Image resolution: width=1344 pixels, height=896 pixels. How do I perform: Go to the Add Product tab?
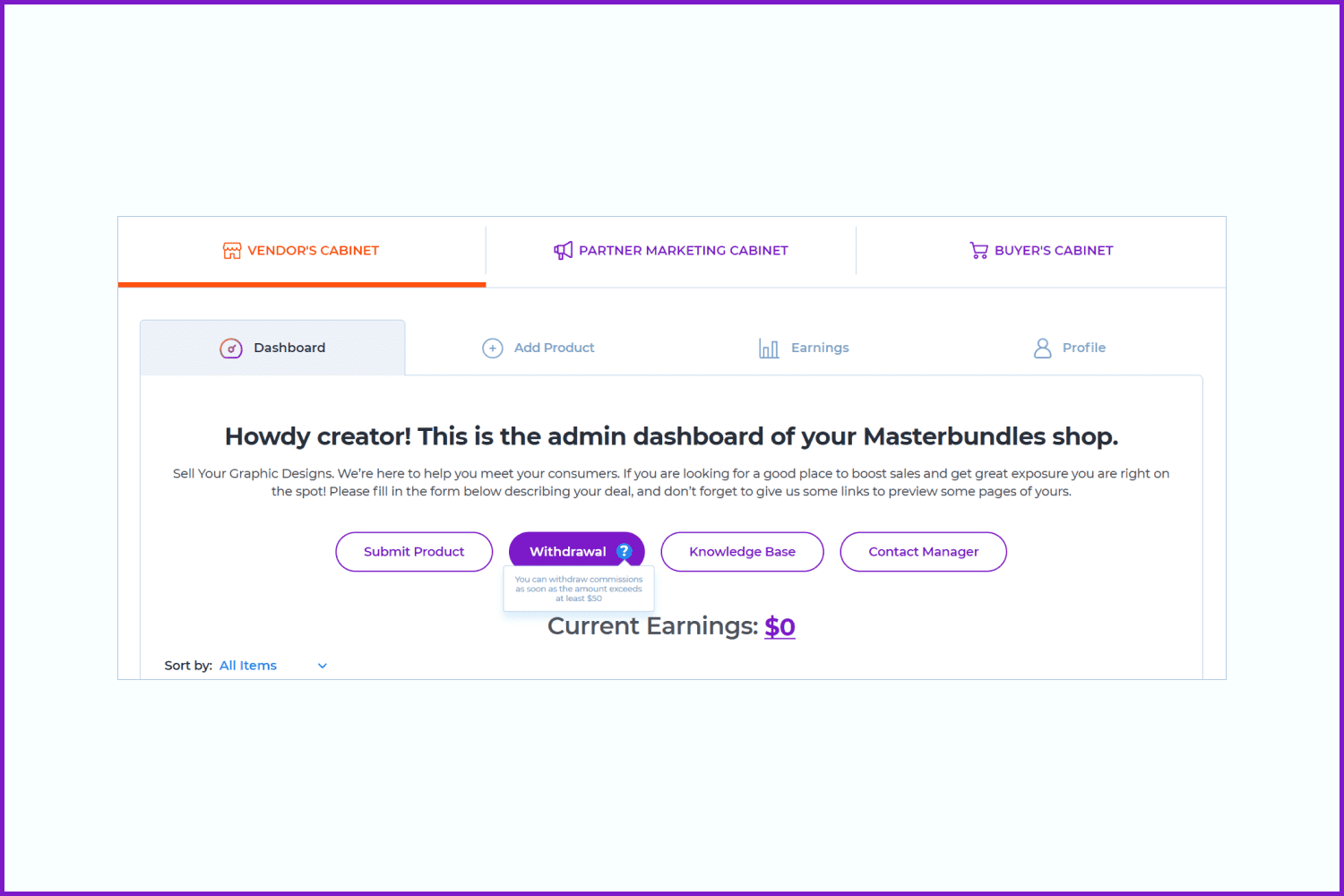pos(538,348)
